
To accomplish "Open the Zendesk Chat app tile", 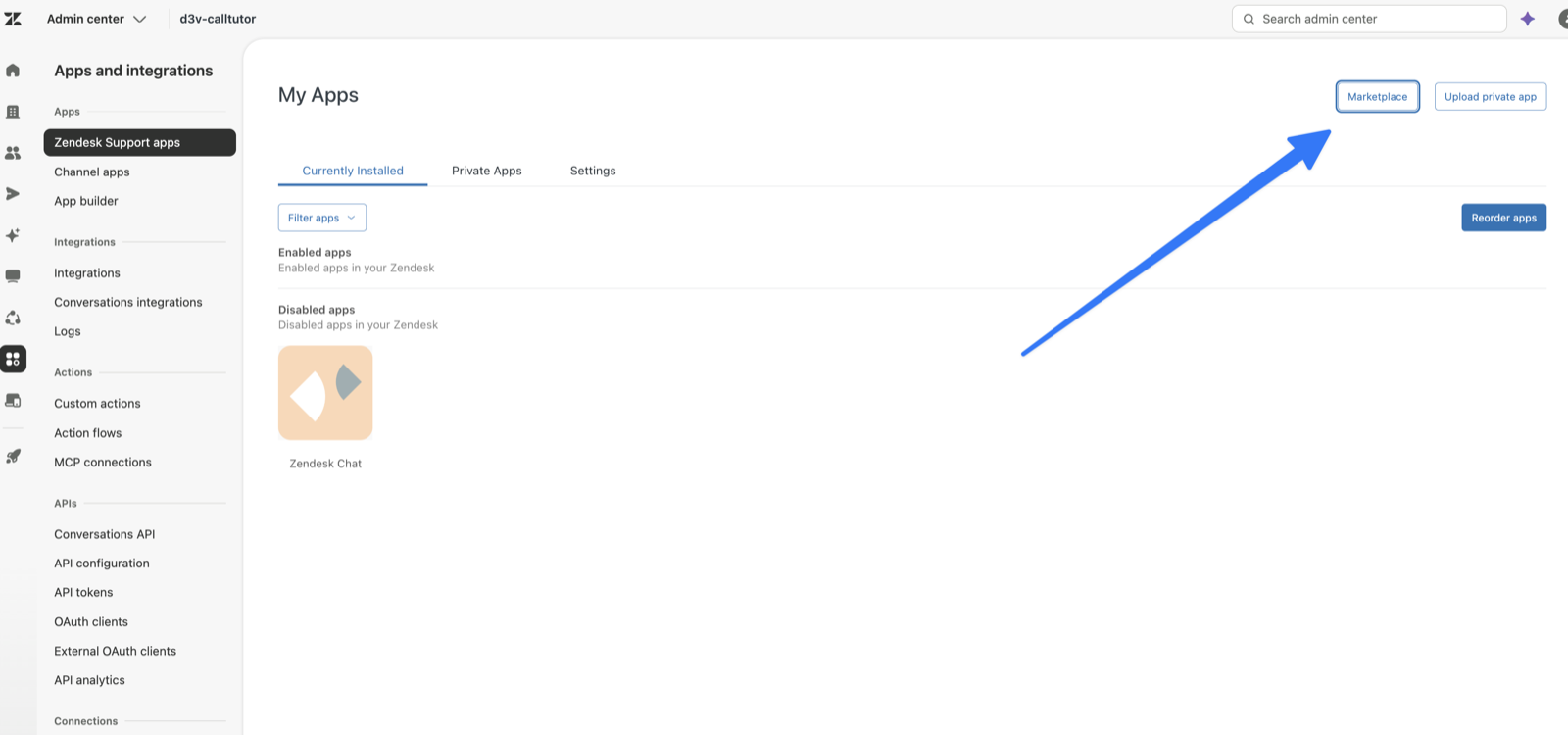I will tap(325, 393).
